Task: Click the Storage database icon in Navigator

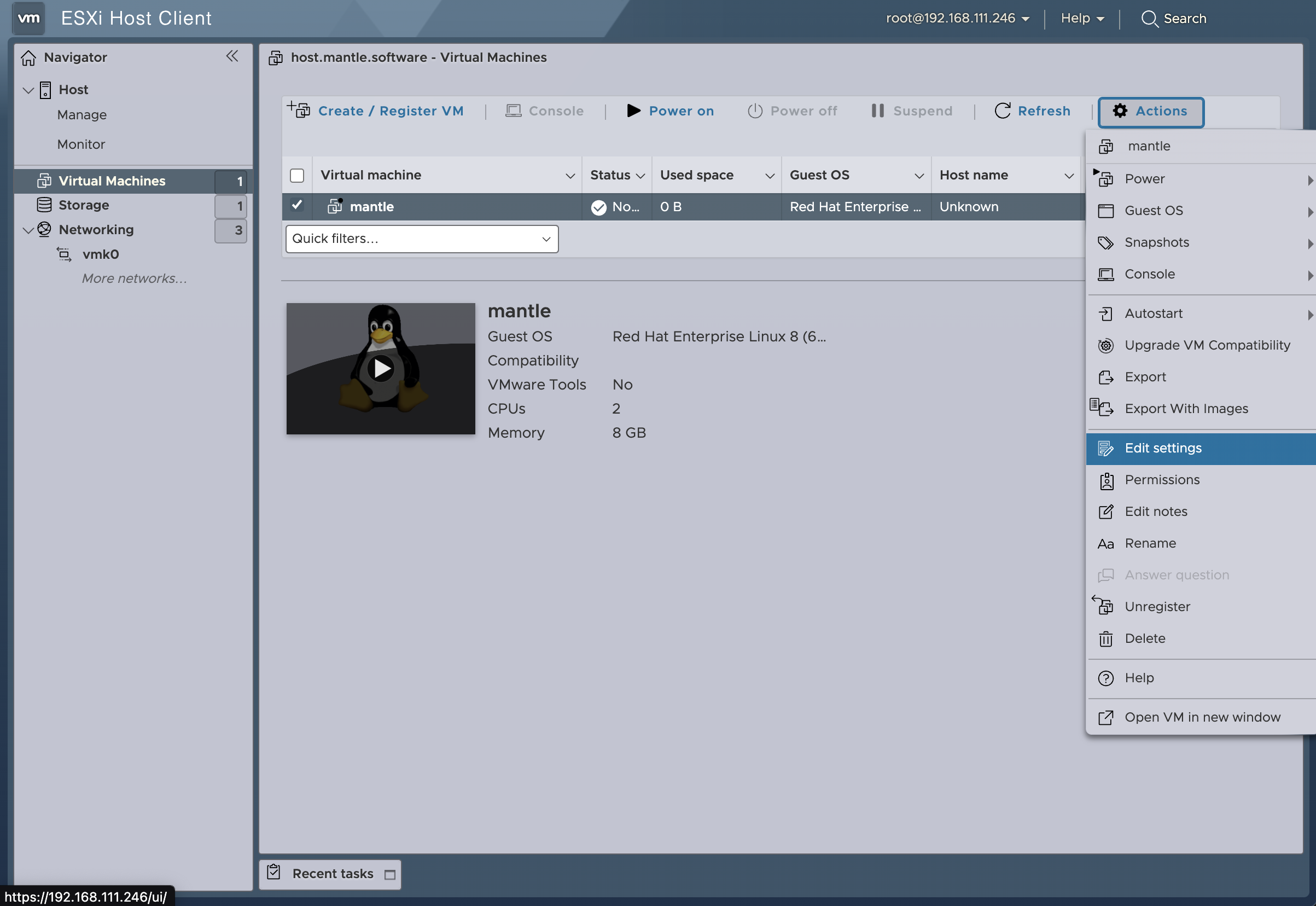Action: pyautogui.click(x=44, y=205)
